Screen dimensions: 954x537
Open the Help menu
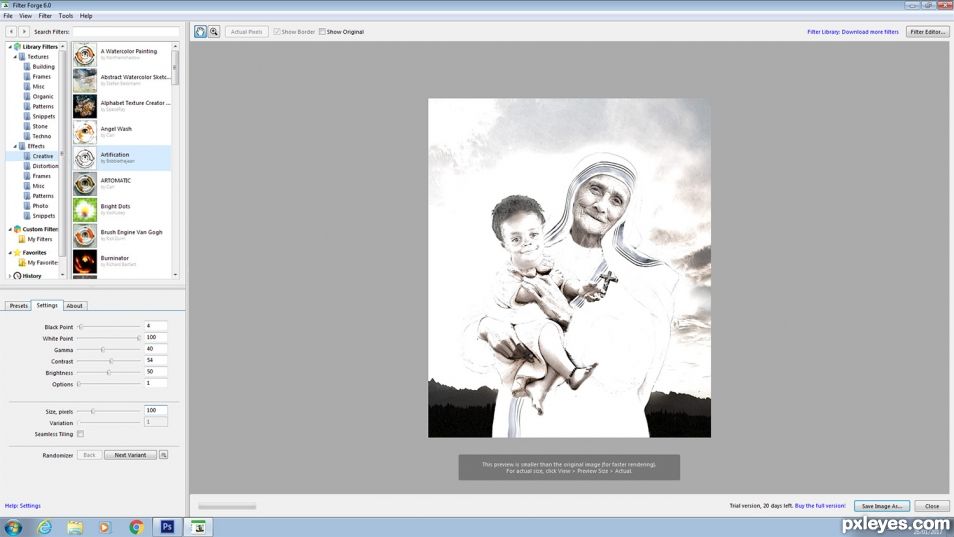pyautogui.click(x=86, y=16)
